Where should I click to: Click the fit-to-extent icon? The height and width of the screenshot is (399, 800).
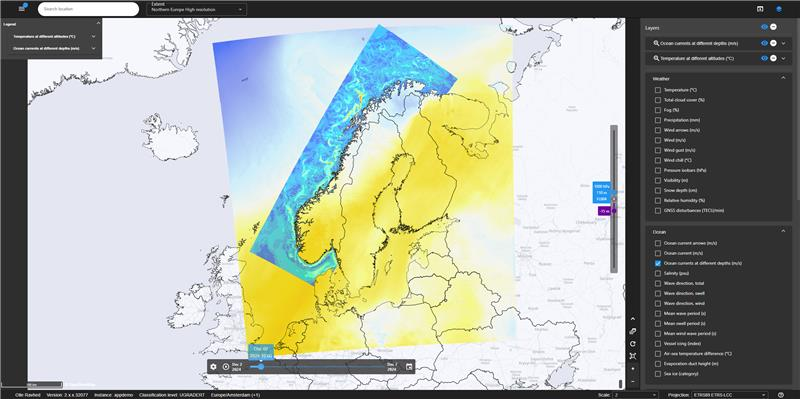633,356
